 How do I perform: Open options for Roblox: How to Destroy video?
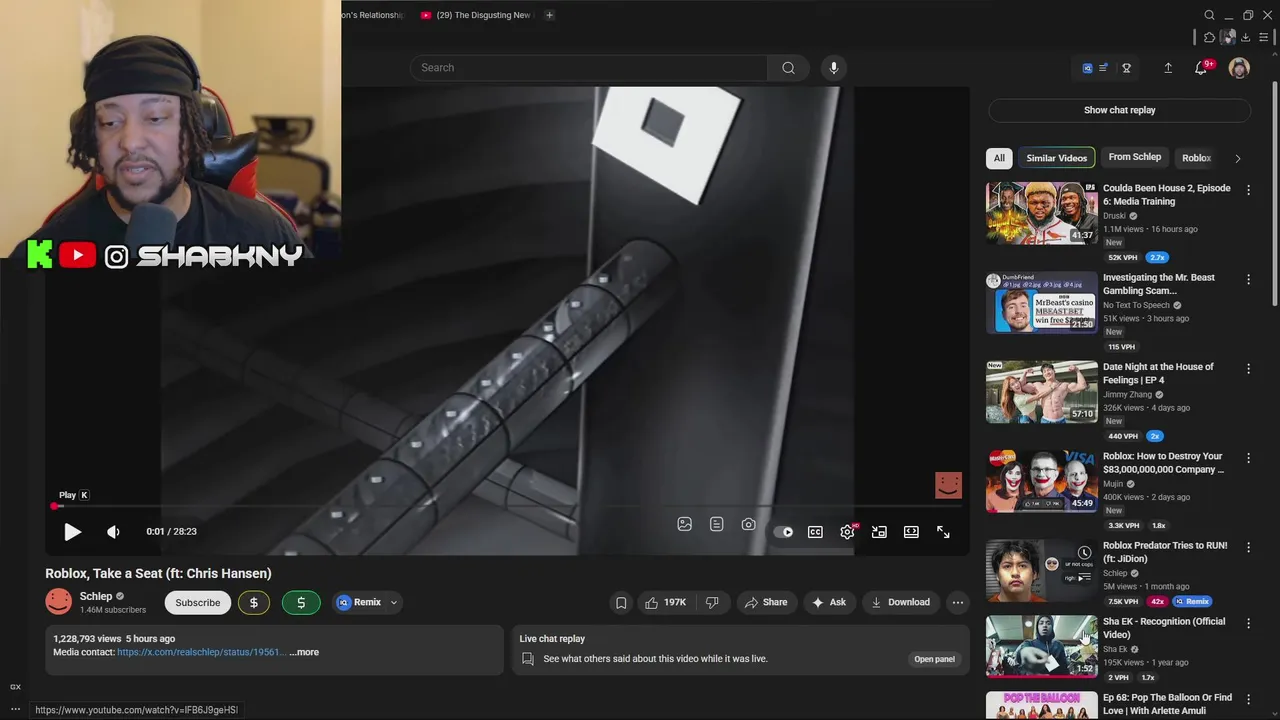(1248, 458)
